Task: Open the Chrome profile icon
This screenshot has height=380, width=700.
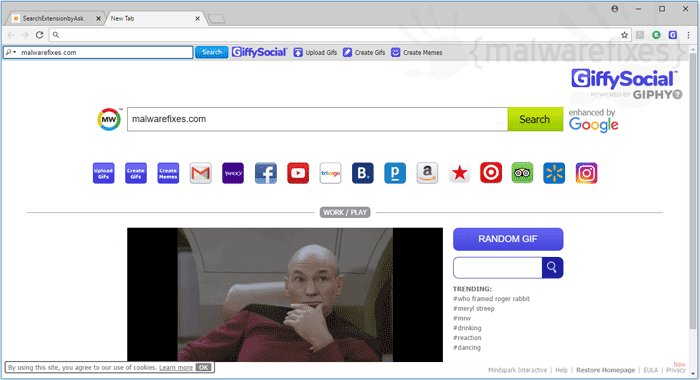Action: pos(615,8)
